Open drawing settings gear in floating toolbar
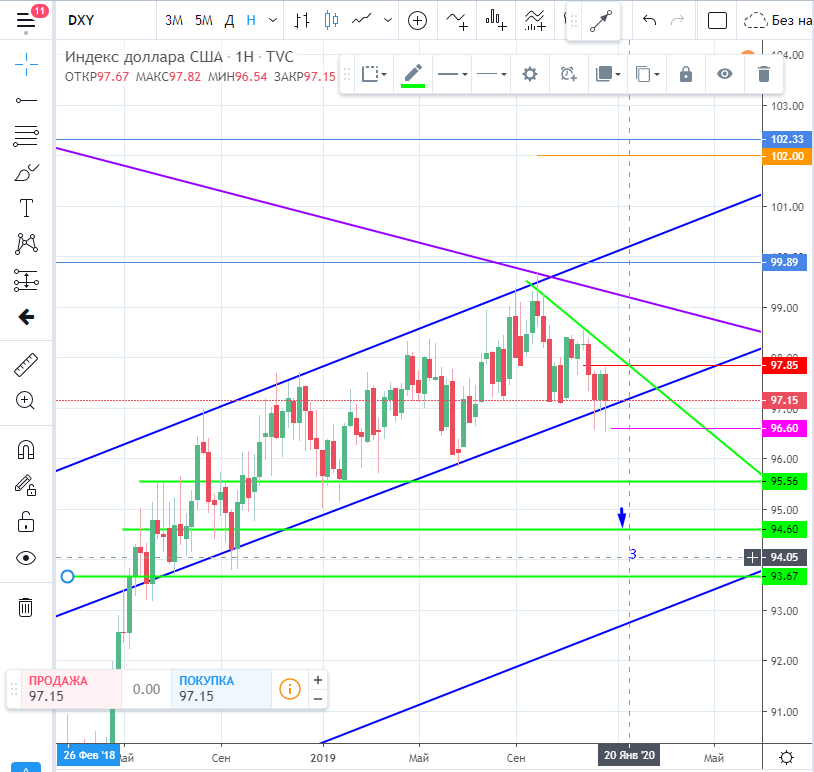Image resolution: width=814 pixels, height=772 pixels. point(530,74)
